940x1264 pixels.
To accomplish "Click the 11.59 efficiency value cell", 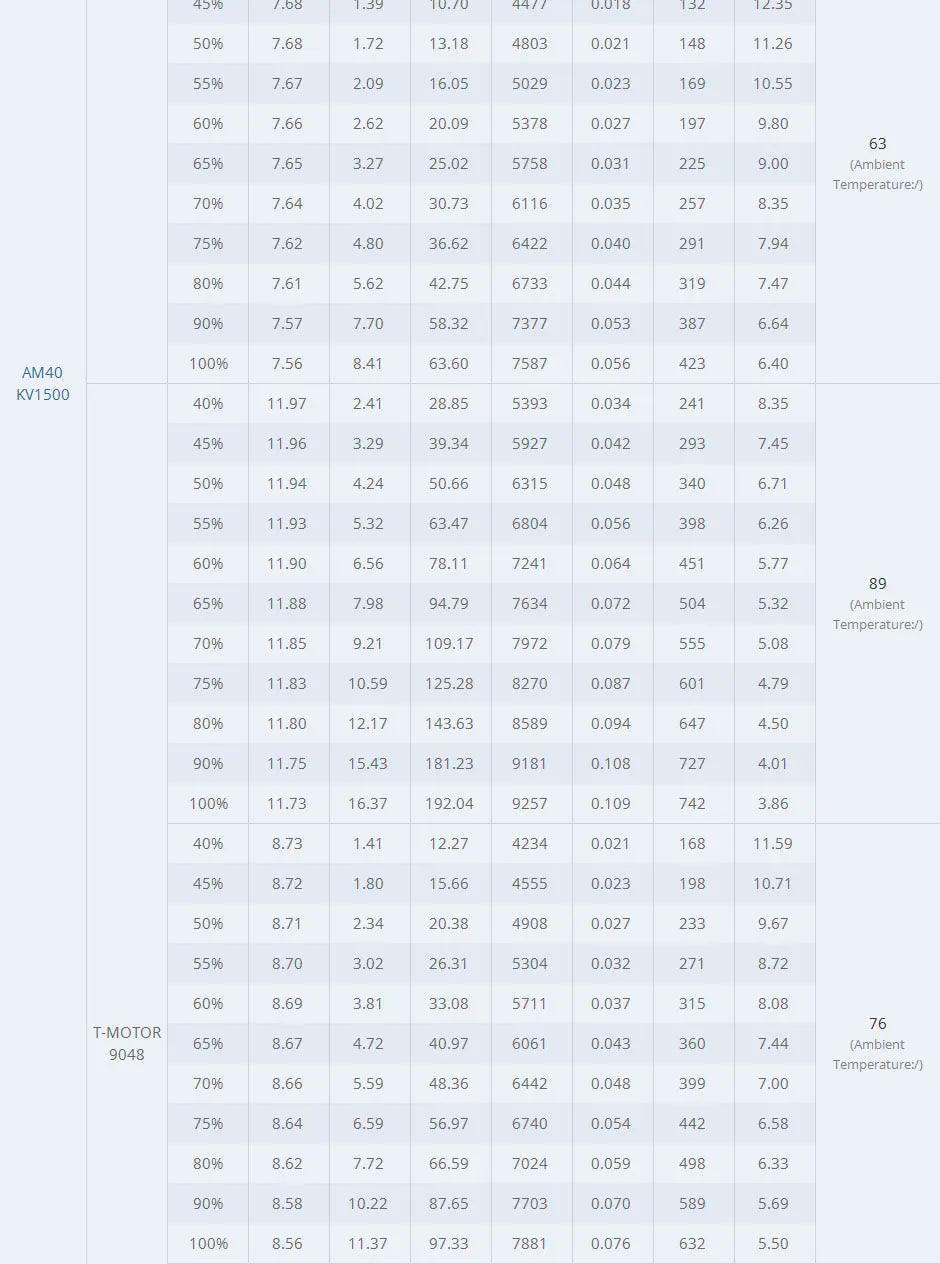I will pyautogui.click(x=773, y=844).
